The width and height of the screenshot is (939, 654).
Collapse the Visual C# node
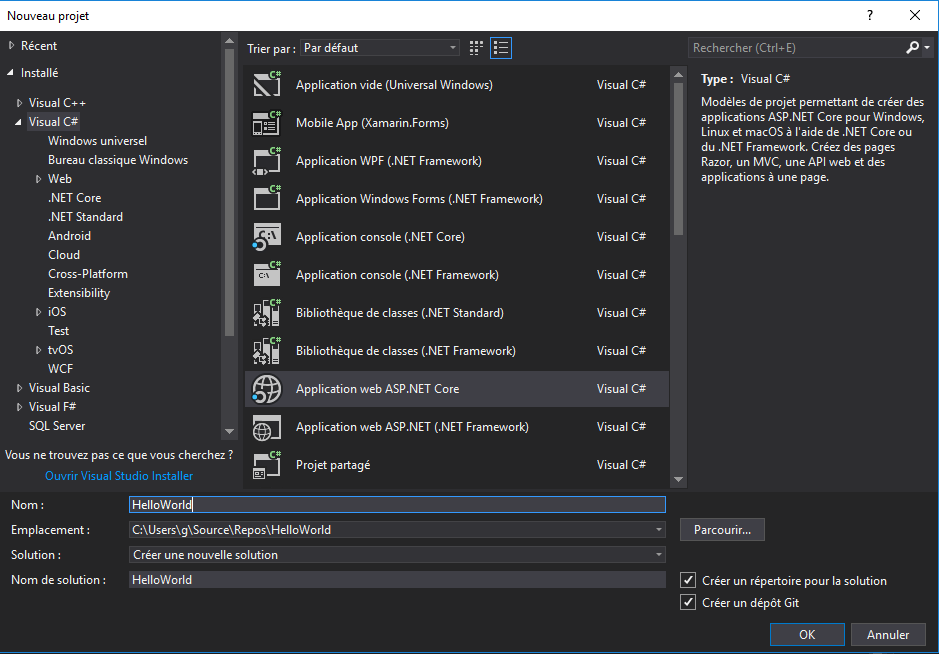[x=19, y=122]
